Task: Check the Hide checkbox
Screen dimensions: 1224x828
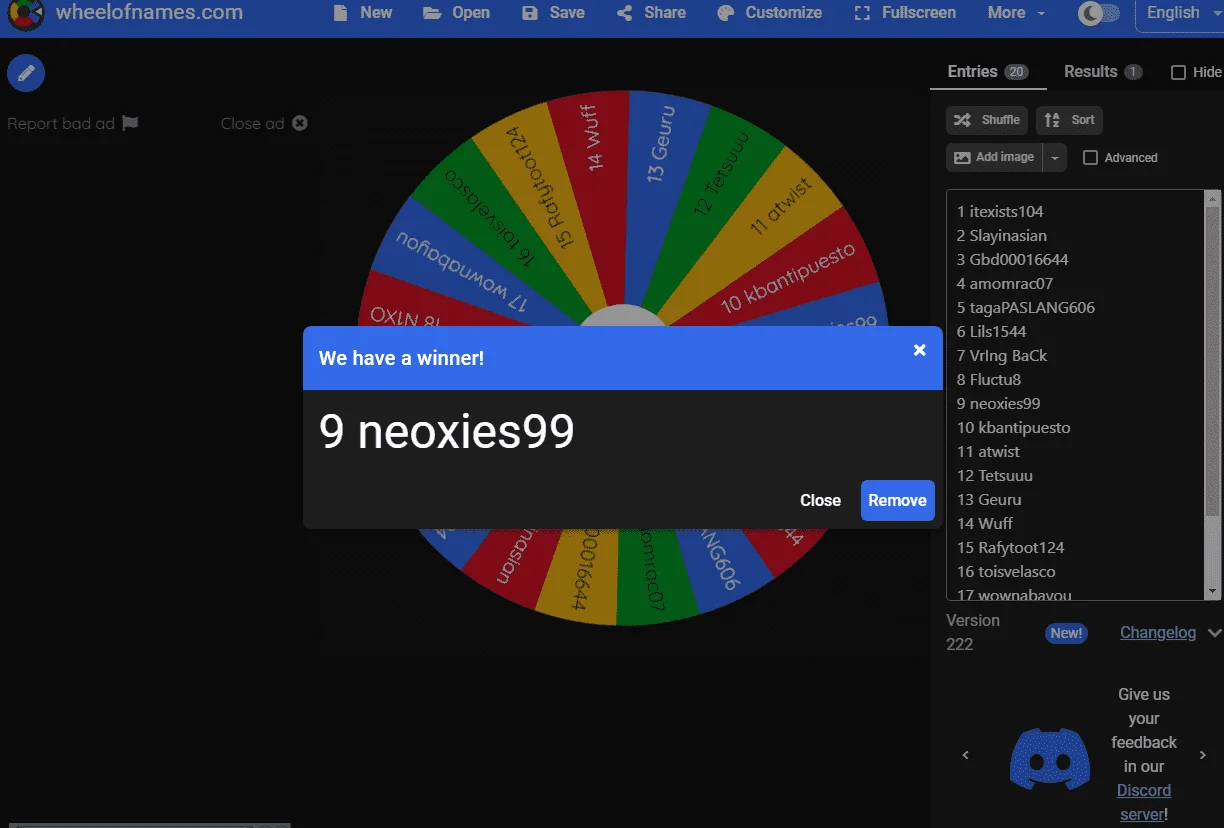Action: 1178,72
